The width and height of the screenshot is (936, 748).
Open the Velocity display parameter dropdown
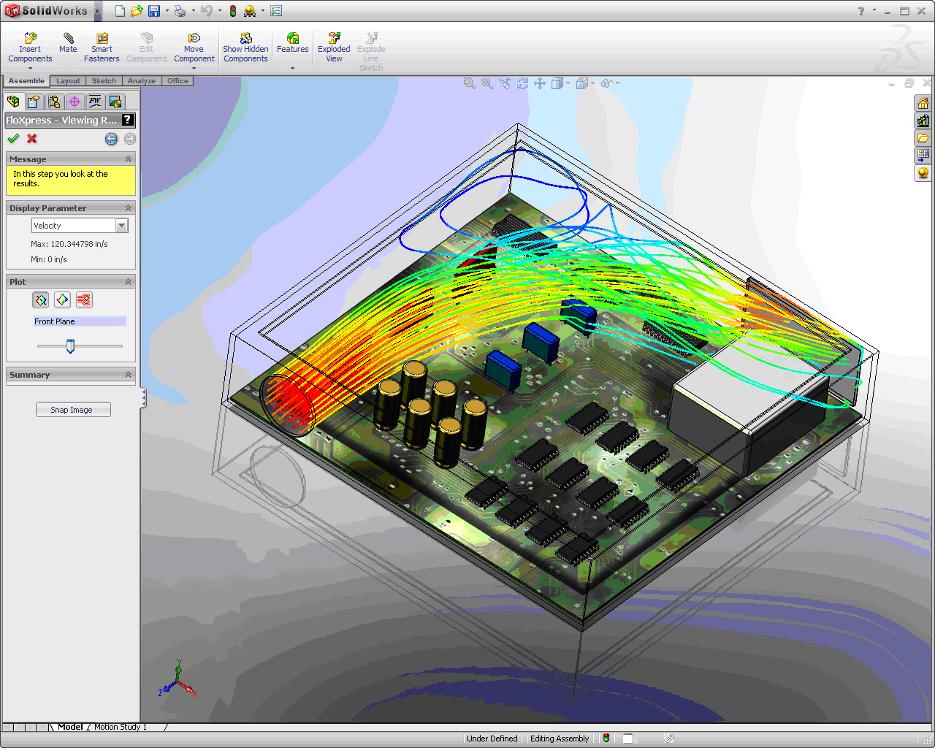122,226
